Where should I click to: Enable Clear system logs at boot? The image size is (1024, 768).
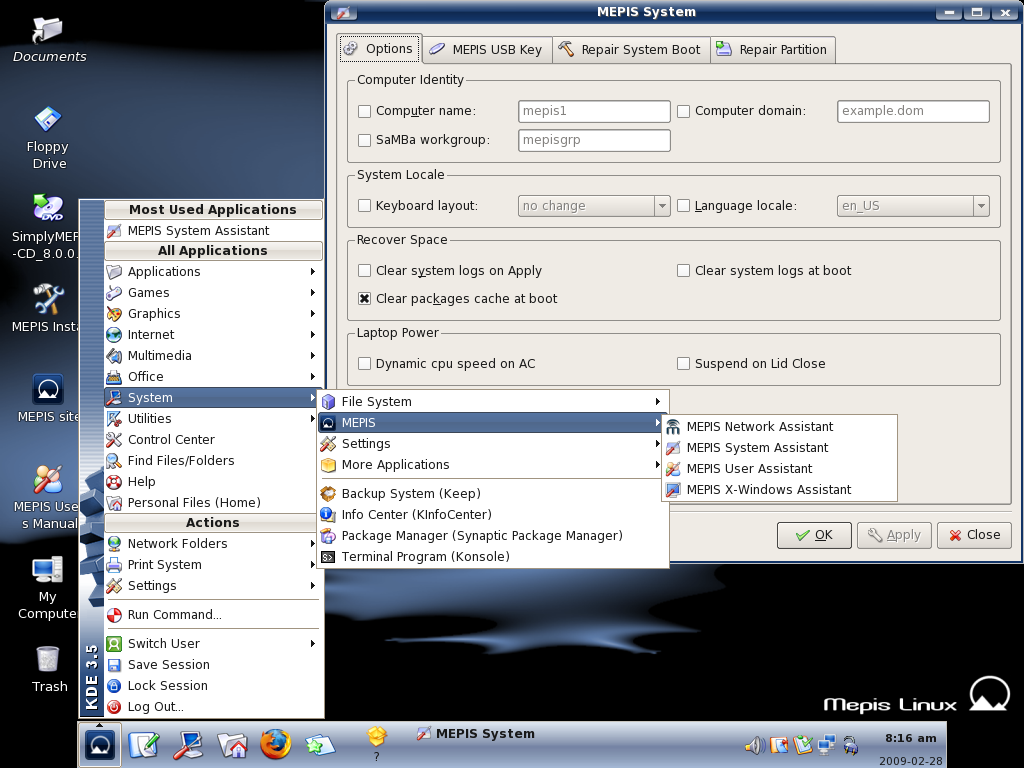click(683, 271)
